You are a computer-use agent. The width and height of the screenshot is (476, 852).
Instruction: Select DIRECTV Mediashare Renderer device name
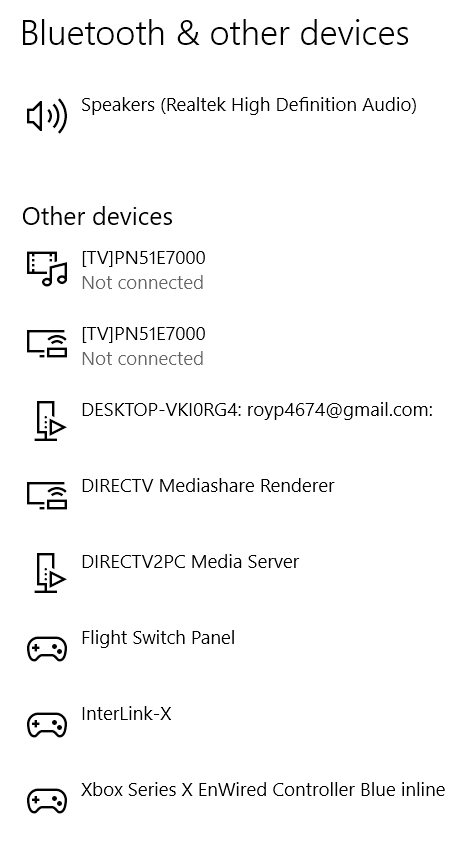pos(208,485)
